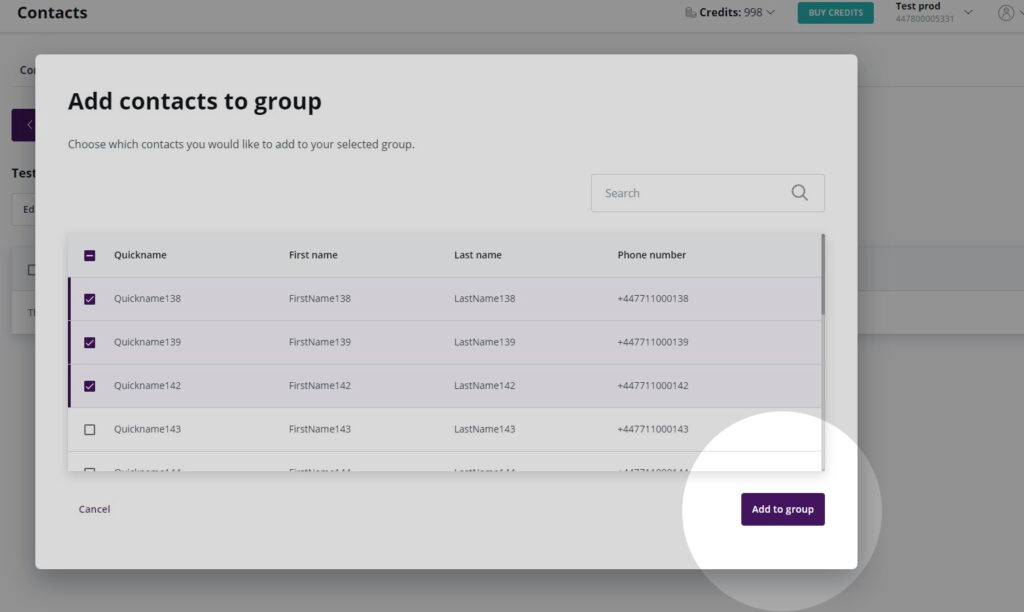Image resolution: width=1024 pixels, height=612 pixels.
Task: Open the dropdown beside the profile avatar
Action: (1021, 13)
